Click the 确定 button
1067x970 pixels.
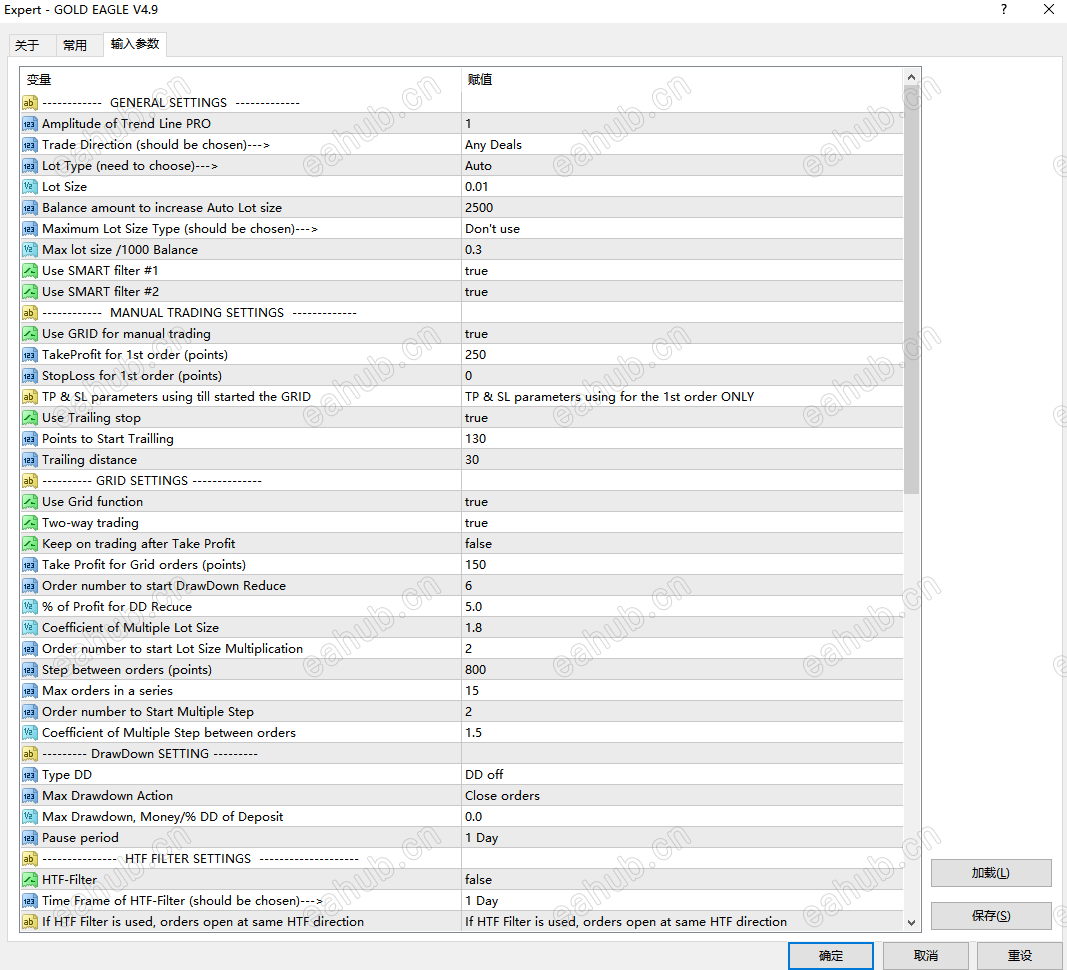click(831, 956)
